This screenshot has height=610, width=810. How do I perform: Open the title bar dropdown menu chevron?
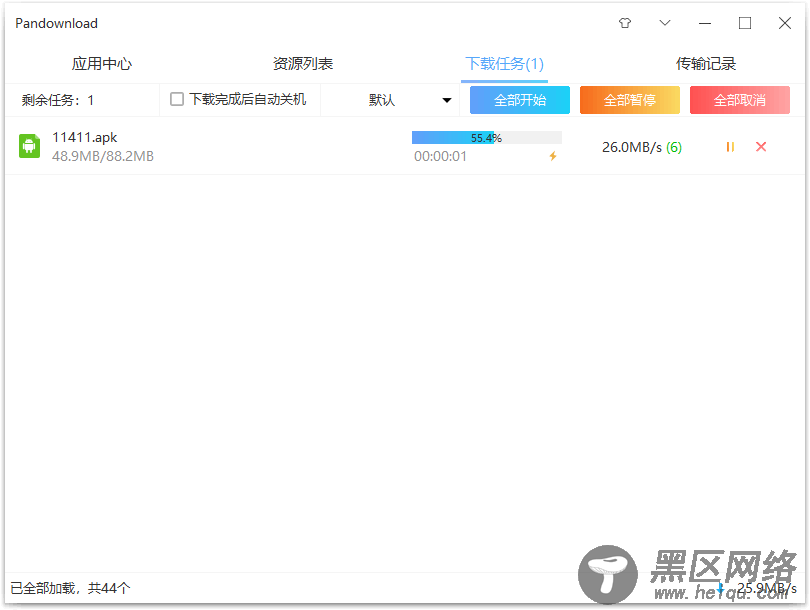point(665,23)
